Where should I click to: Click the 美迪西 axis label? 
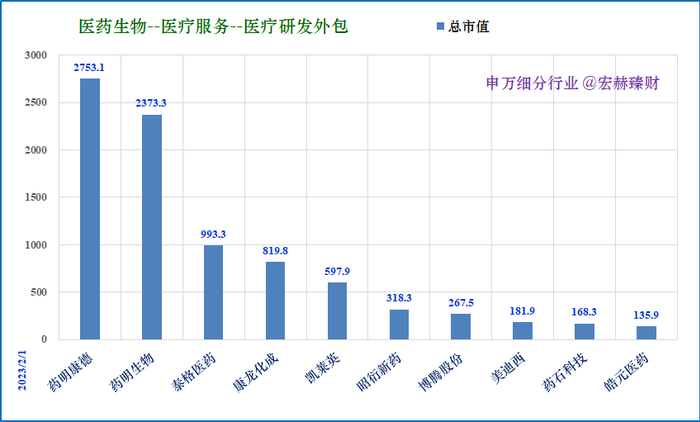click(508, 368)
